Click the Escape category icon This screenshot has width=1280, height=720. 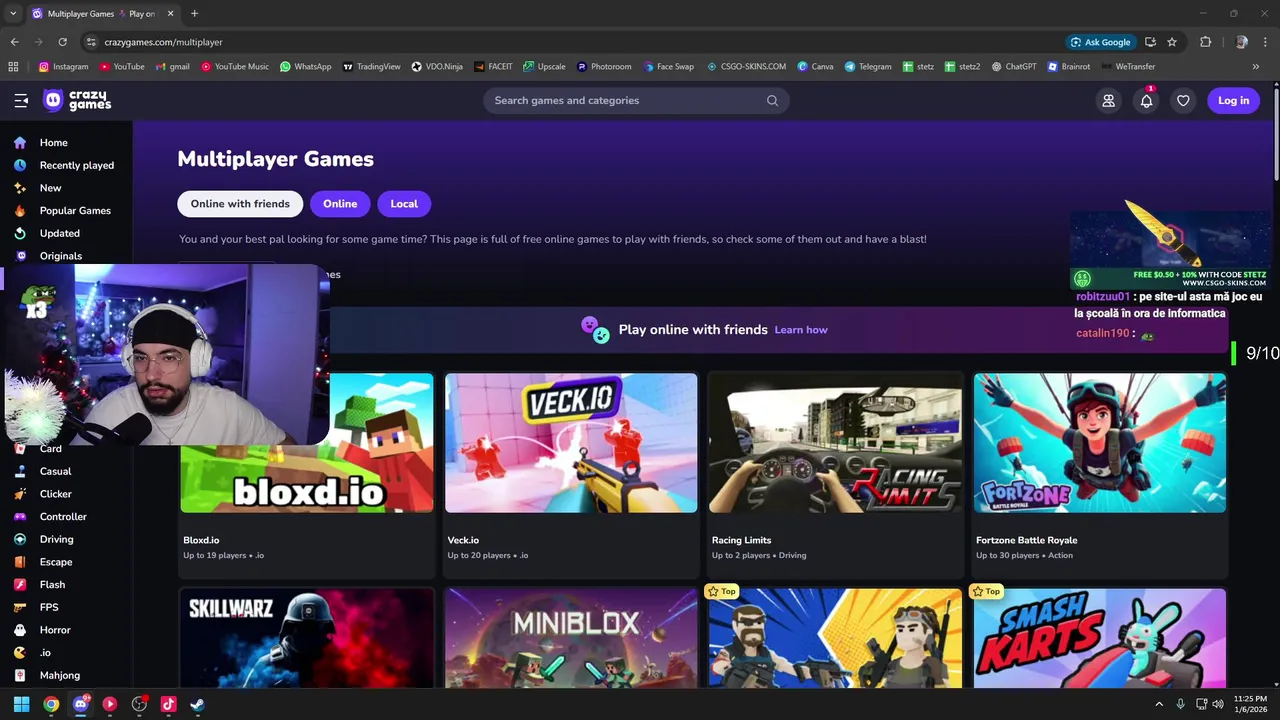click(20, 562)
